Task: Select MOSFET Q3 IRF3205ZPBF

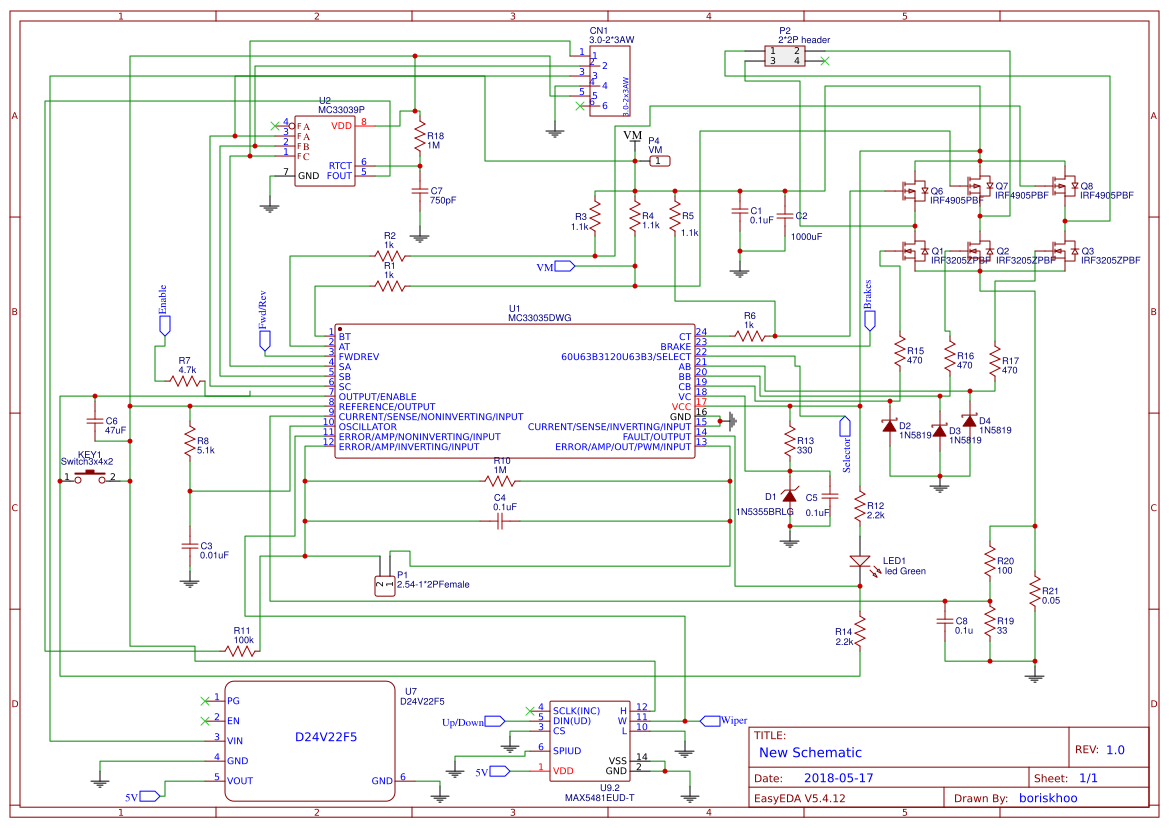Action: pos(1065,252)
